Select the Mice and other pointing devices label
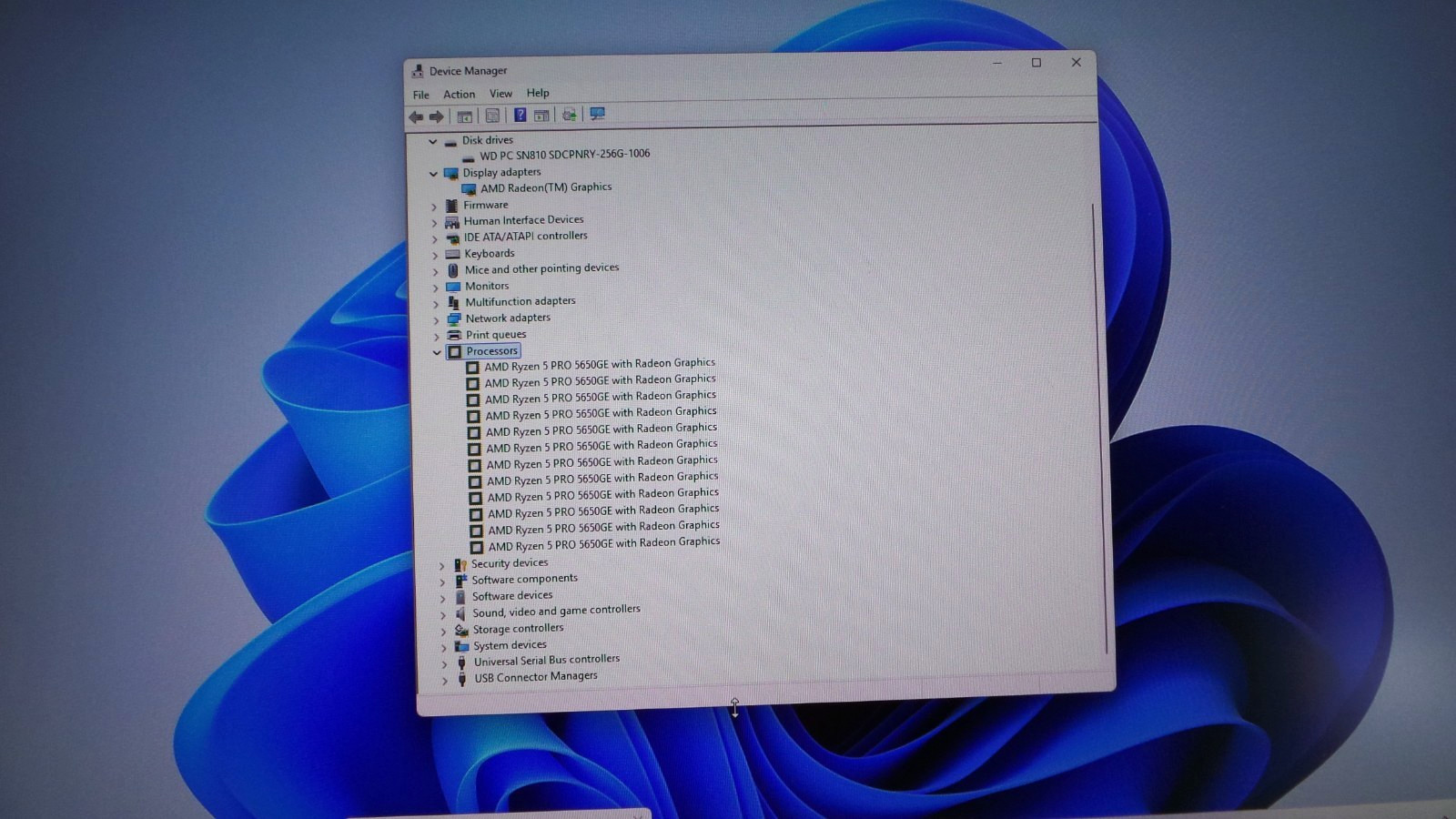1456x819 pixels. coord(541,269)
